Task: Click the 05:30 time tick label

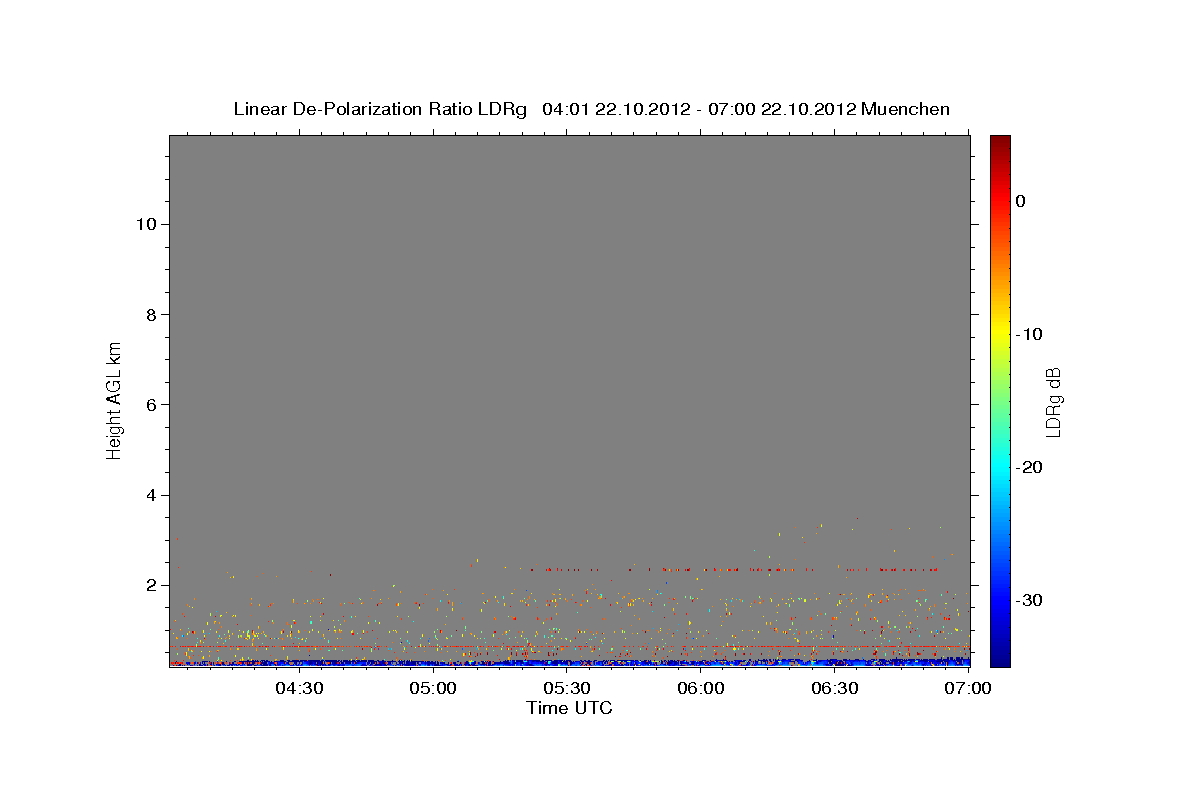Action: pyautogui.click(x=567, y=688)
